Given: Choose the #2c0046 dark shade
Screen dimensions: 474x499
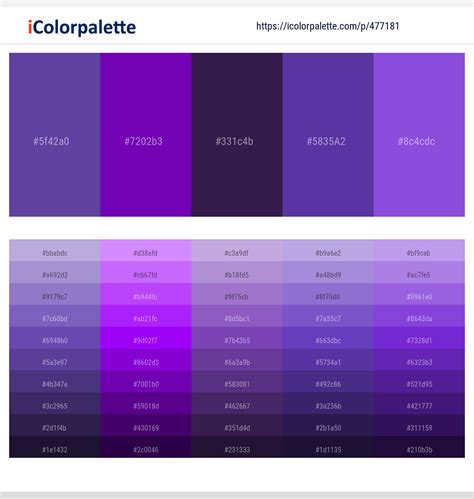Looking at the screenshot, I should tap(146, 447).
